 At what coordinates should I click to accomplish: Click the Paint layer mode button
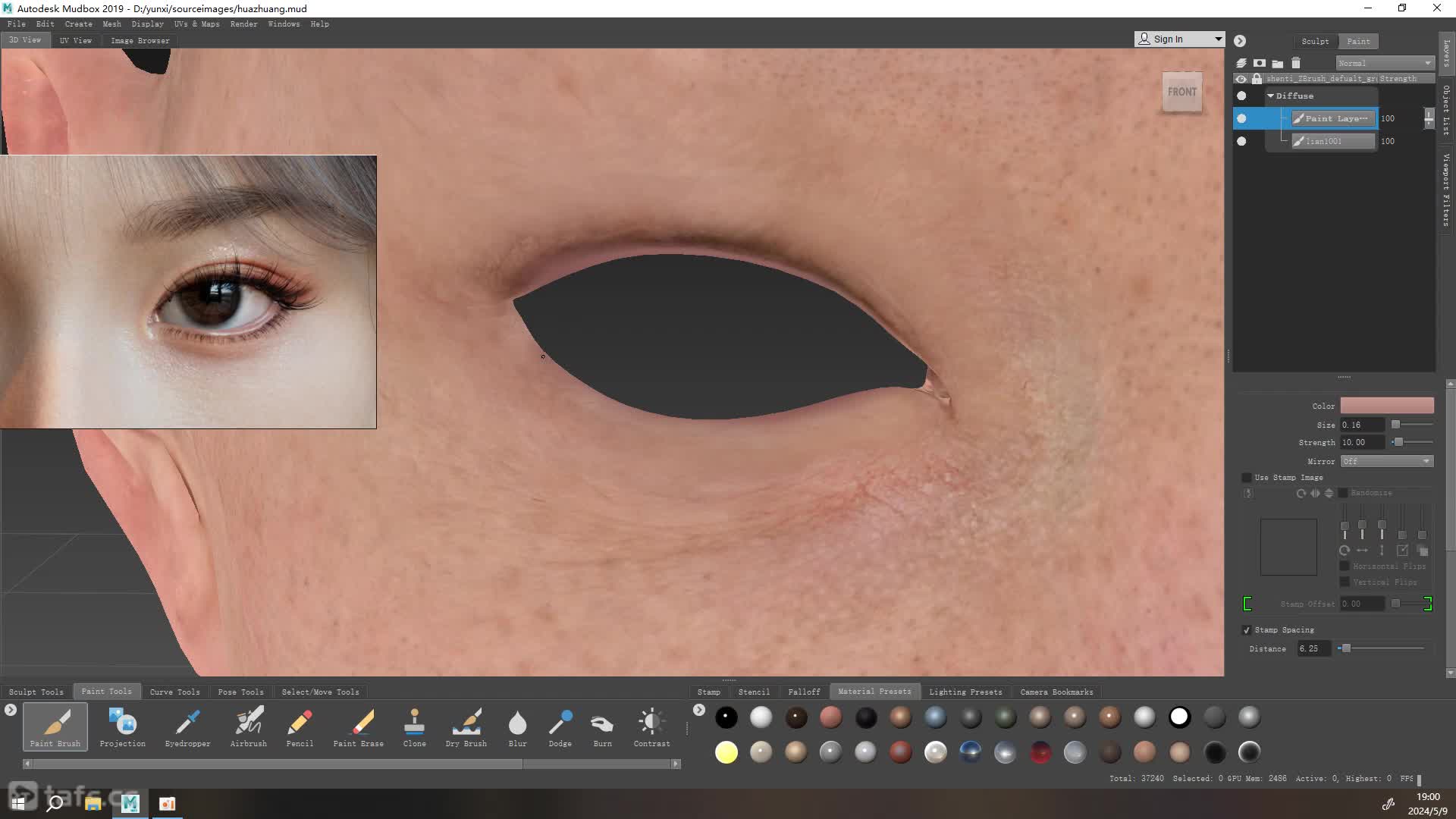pos(1358,41)
